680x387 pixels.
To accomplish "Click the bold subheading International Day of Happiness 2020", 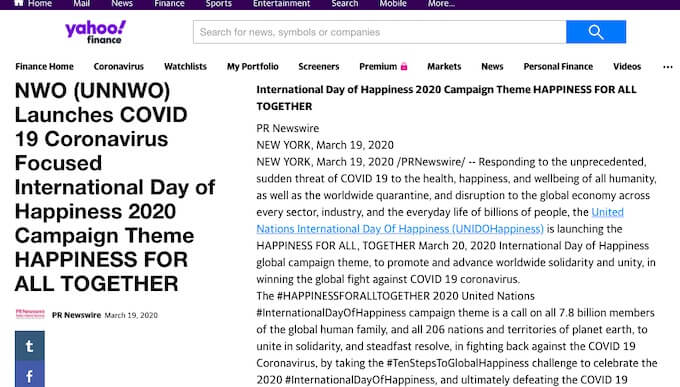I will click(446, 98).
